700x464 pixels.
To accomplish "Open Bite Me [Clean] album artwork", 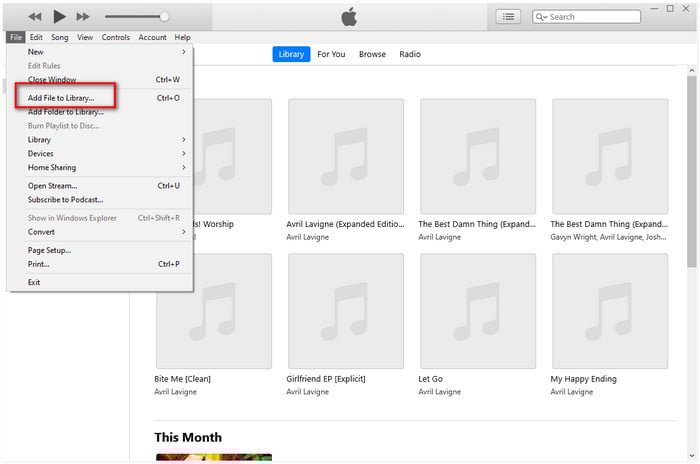I will coord(214,311).
